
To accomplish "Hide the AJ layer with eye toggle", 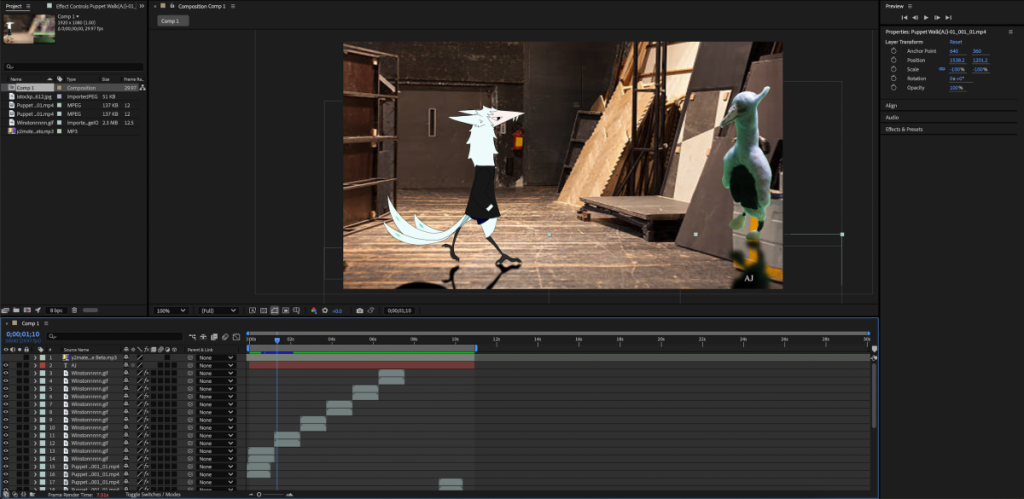I will click(x=6, y=365).
